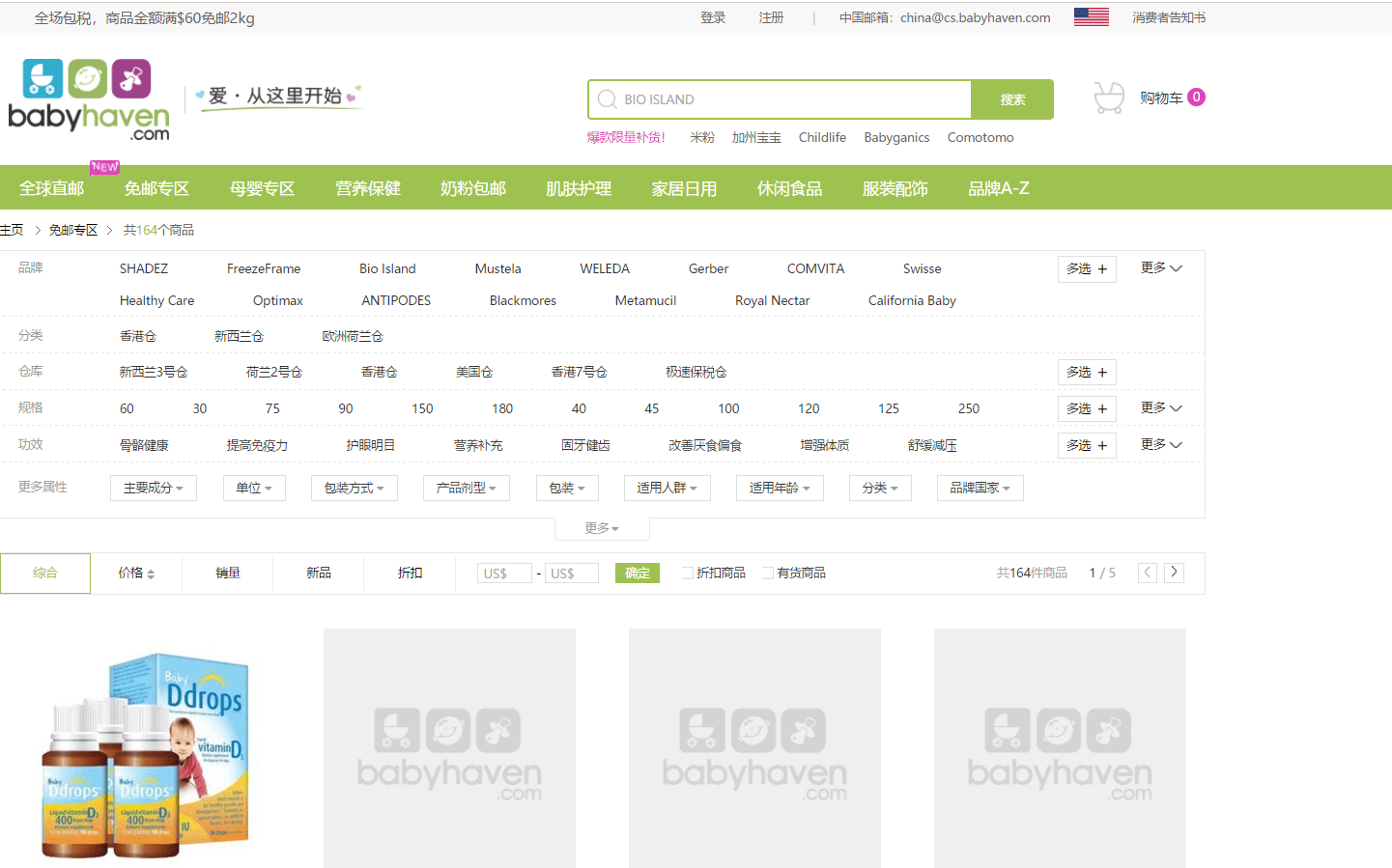Filter by 骨骼健康 effect
Image resolution: width=1392 pixels, height=868 pixels.
click(144, 445)
